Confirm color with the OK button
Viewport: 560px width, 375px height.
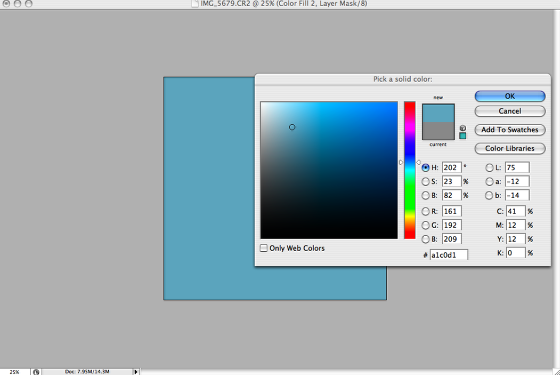tap(510, 96)
